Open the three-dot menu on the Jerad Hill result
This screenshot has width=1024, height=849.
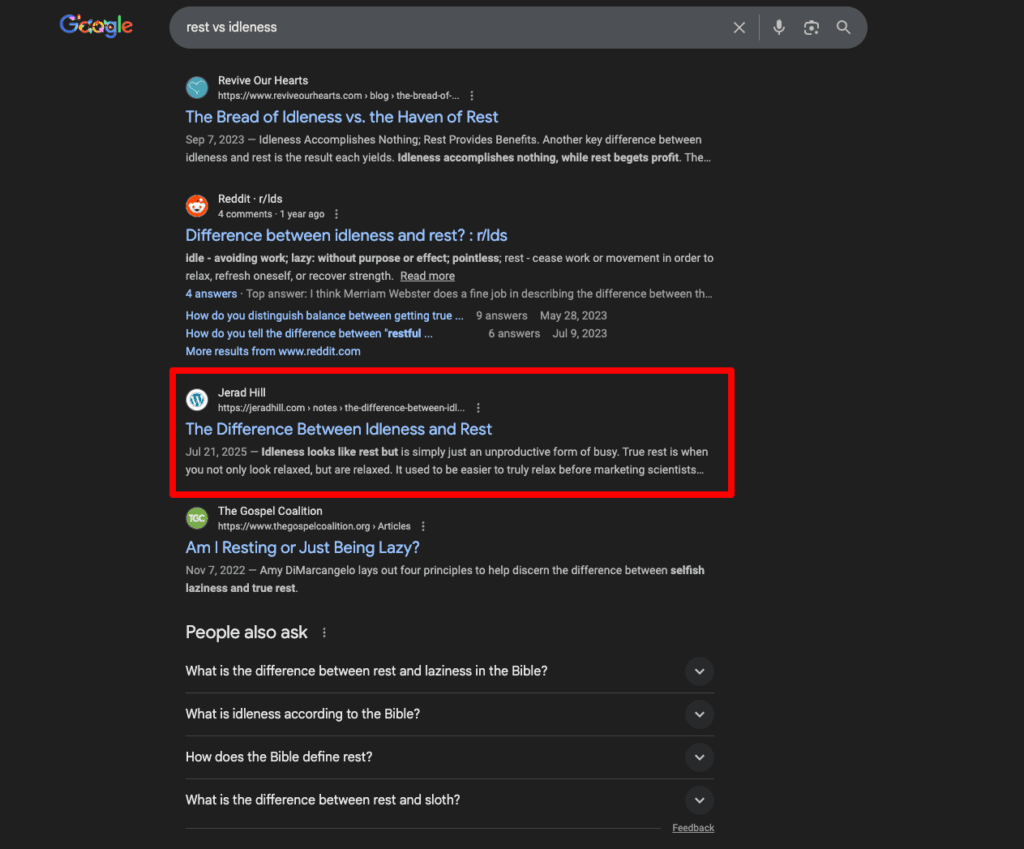pyautogui.click(x=478, y=407)
